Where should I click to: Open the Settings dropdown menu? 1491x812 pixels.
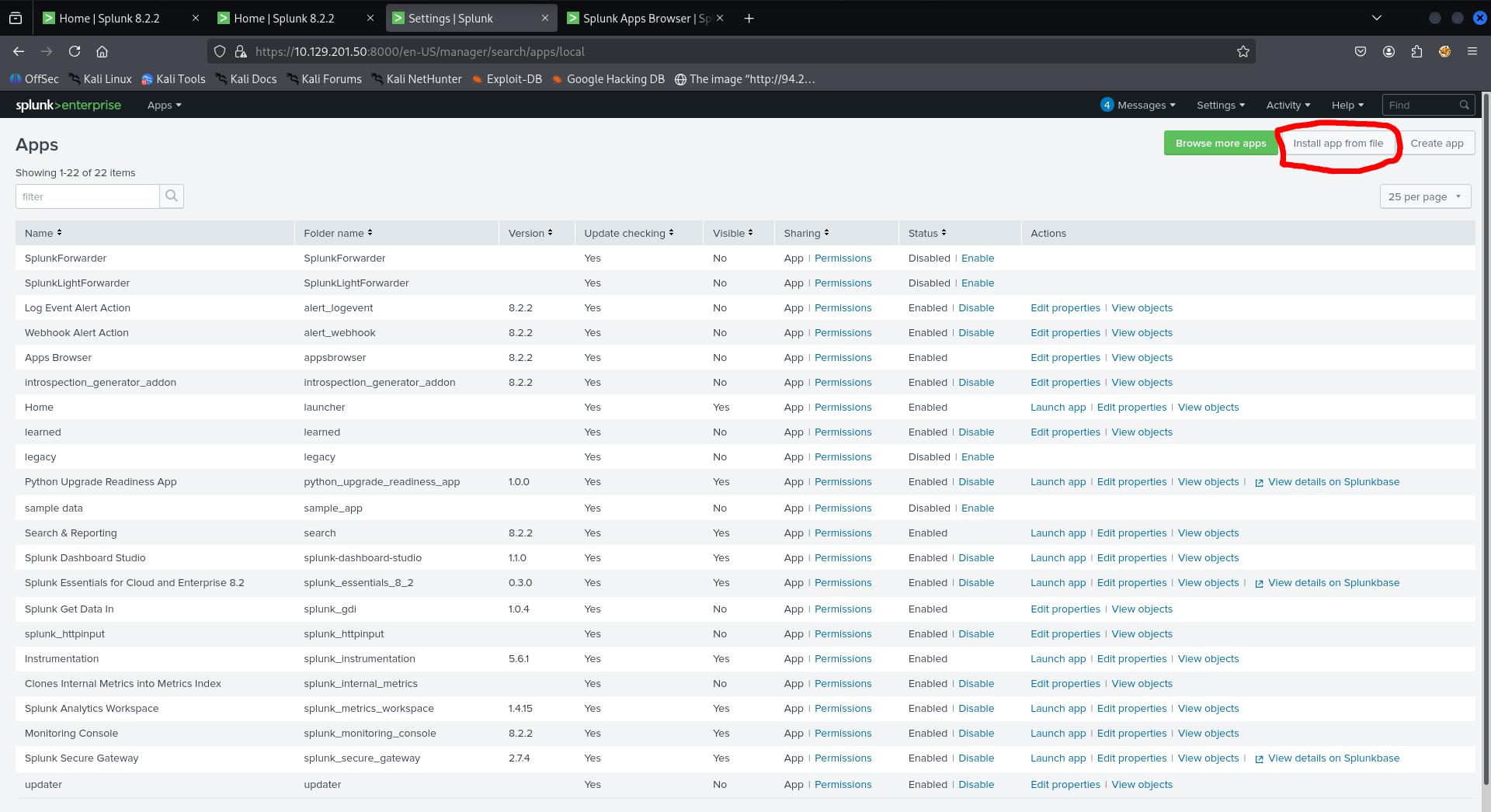[x=1220, y=105]
